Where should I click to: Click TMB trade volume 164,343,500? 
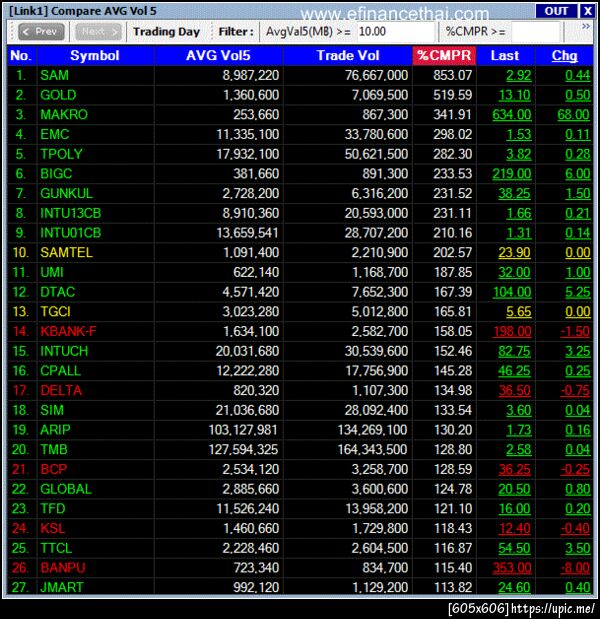tap(372, 450)
